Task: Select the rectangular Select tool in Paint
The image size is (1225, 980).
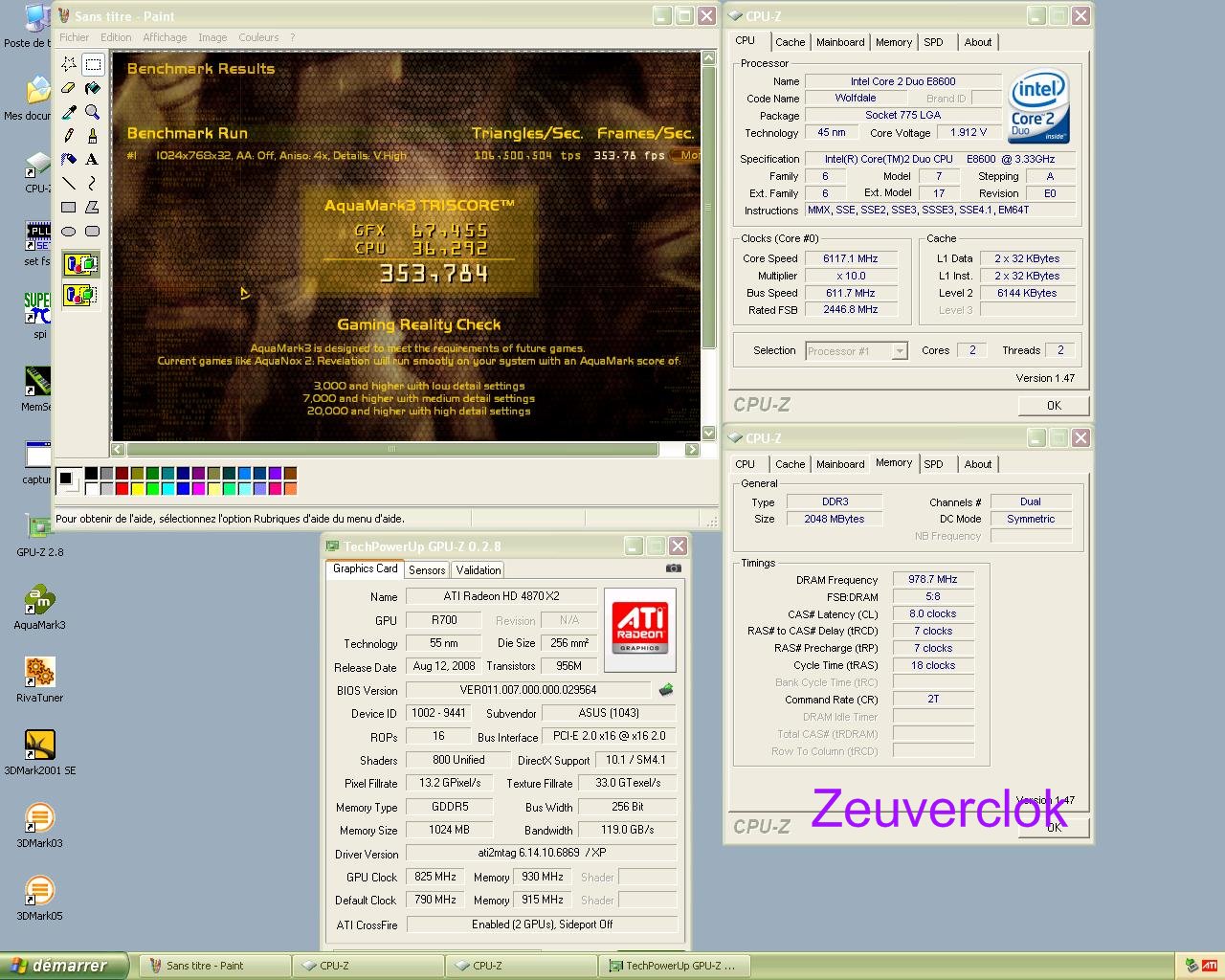Action: coord(93,64)
